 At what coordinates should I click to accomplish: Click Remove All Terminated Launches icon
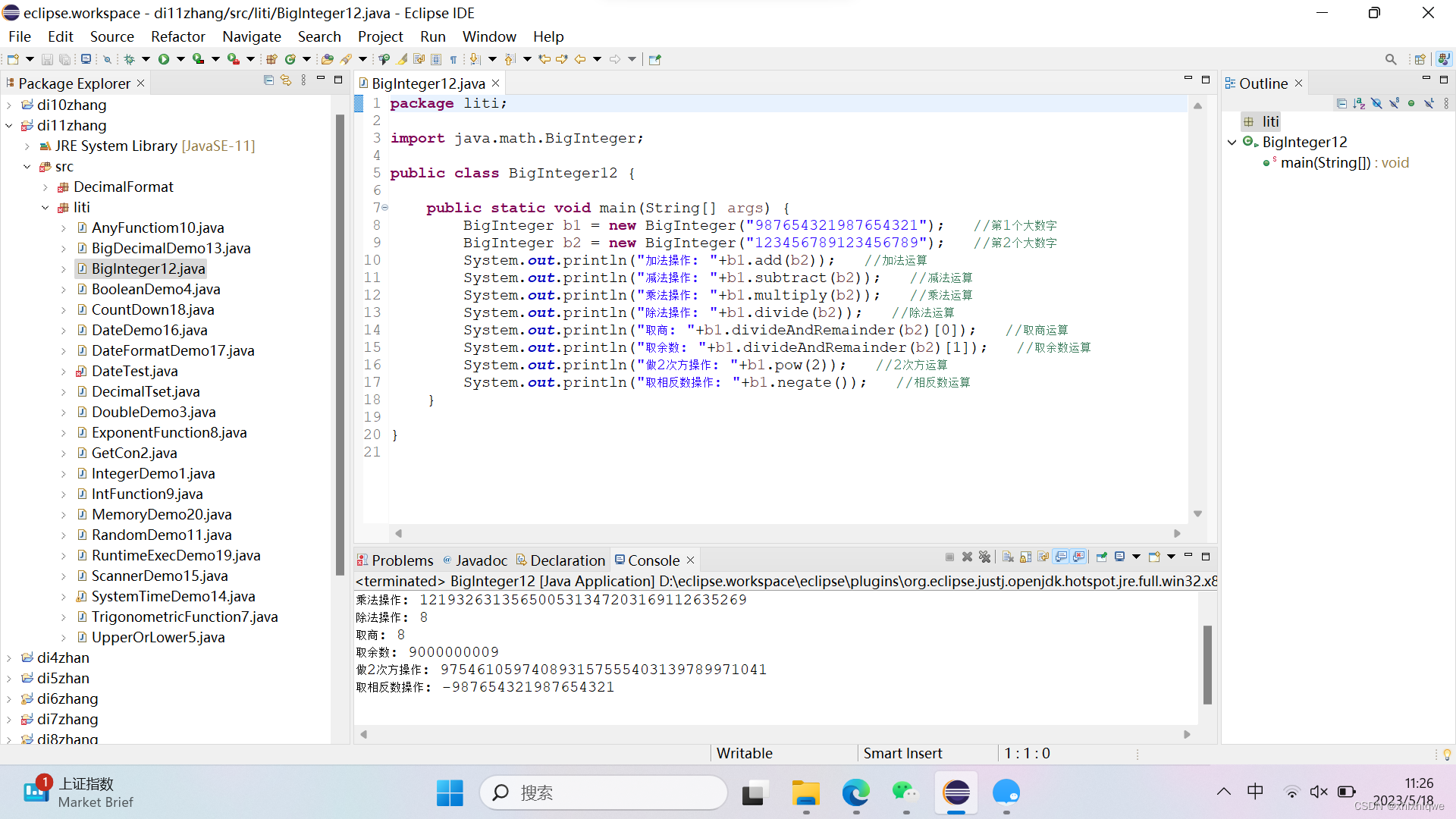pos(984,557)
